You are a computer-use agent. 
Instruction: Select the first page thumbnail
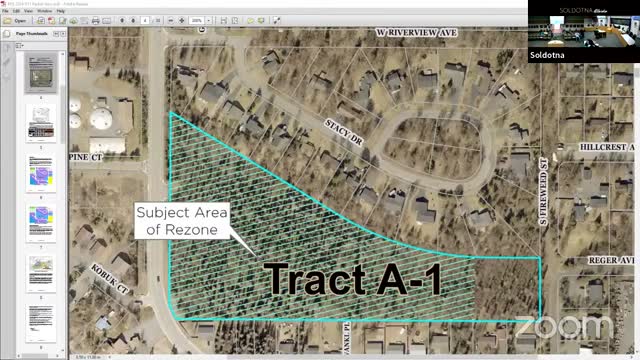41,73
